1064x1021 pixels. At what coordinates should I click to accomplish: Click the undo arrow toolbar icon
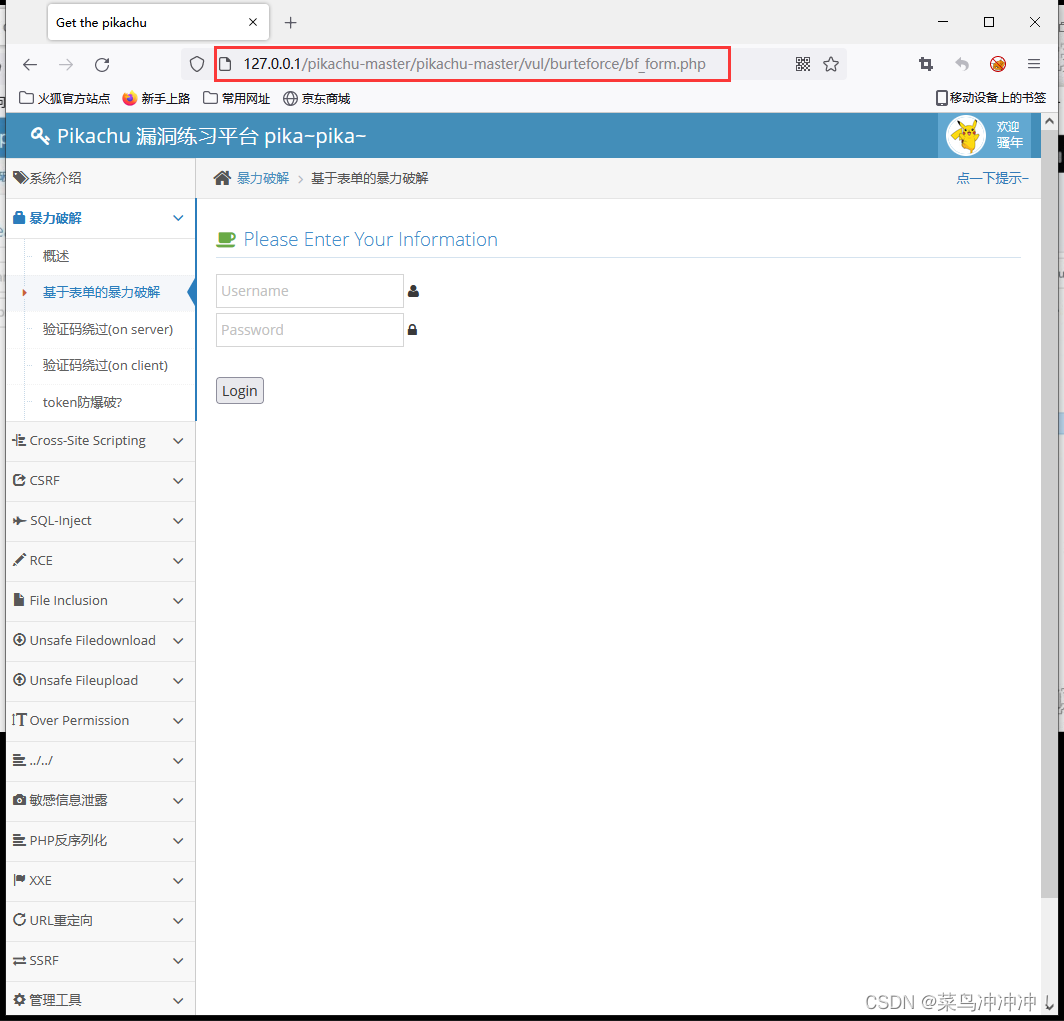click(962, 64)
